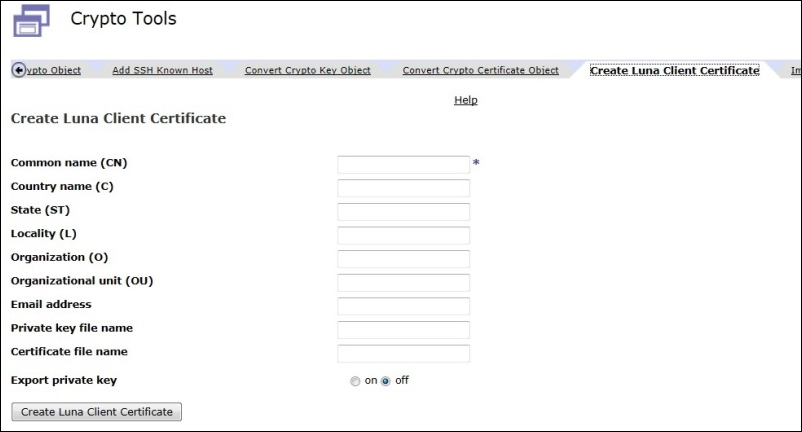Viewport: 802px width, 432px height.
Task: Open the Add SSH Known Host tab
Action: coord(162,70)
